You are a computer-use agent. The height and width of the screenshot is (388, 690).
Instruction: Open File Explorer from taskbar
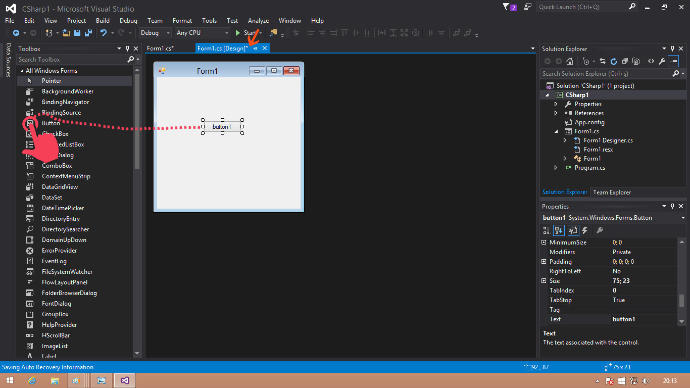tap(55, 381)
